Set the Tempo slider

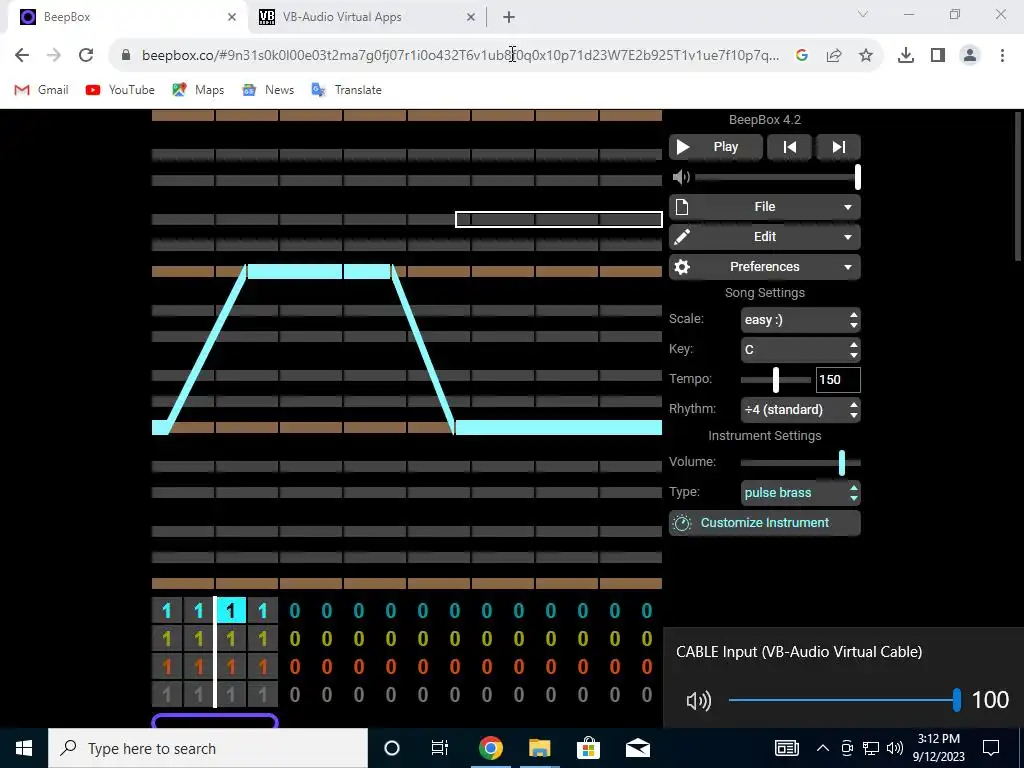click(775, 379)
